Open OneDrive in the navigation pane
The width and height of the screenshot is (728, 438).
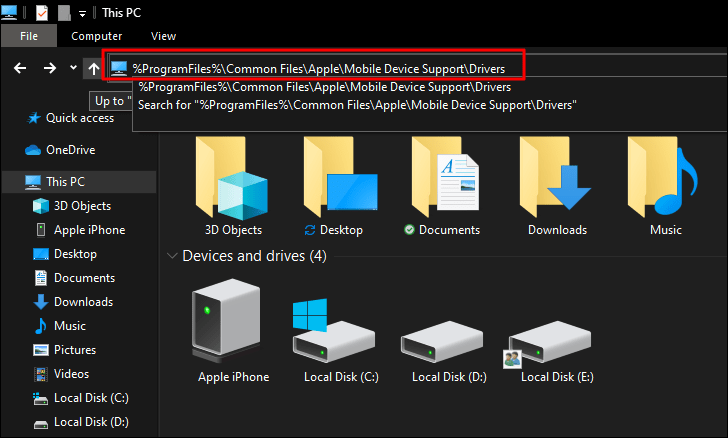point(71,150)
